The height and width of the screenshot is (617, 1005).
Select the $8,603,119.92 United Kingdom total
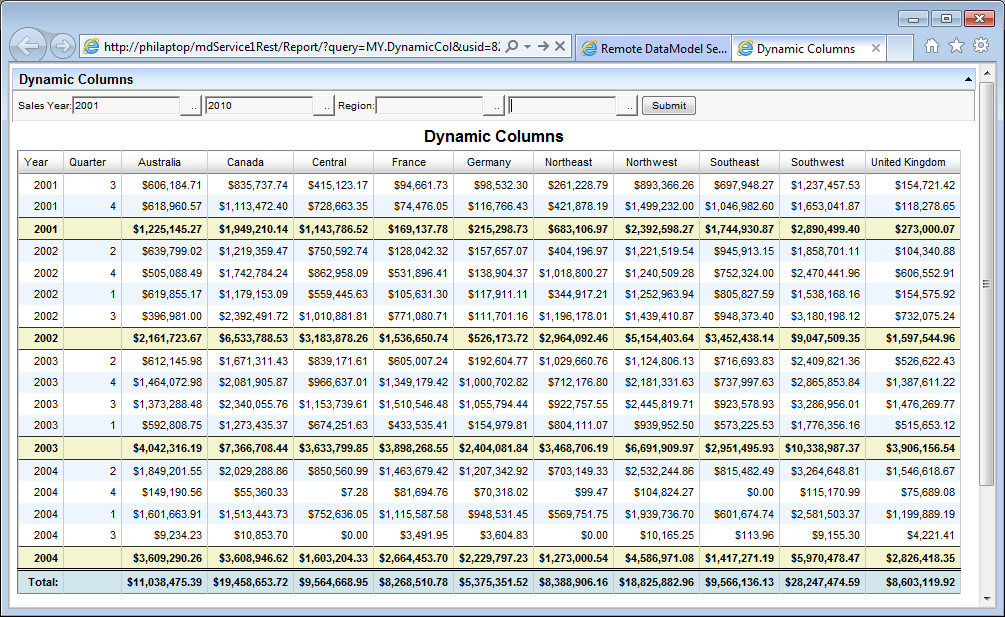tap(913, 582)
